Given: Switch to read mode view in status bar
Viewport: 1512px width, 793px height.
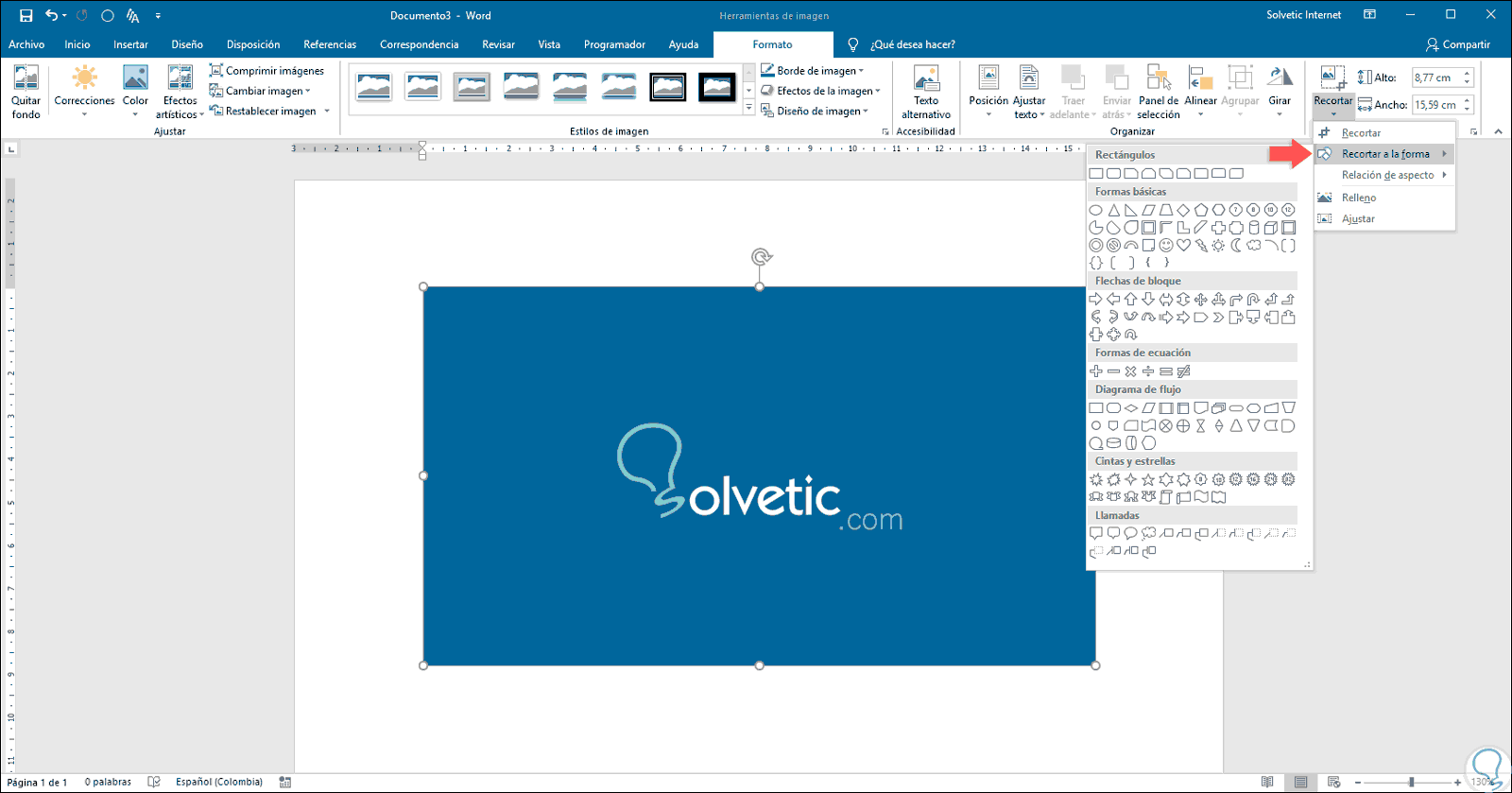Looking at the screenshot, I should 1267,782.
